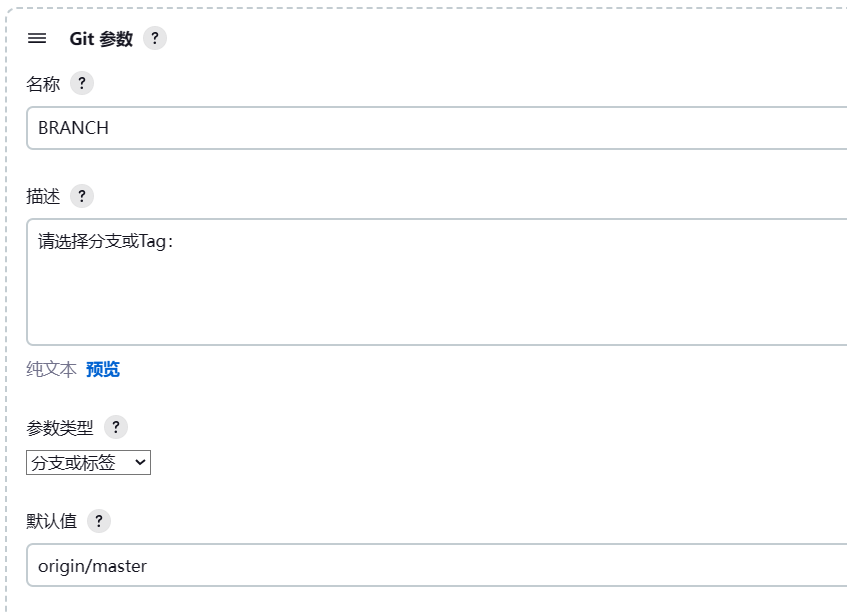
Task: Click the 参数类型 field label
Action: pos(60,428)
